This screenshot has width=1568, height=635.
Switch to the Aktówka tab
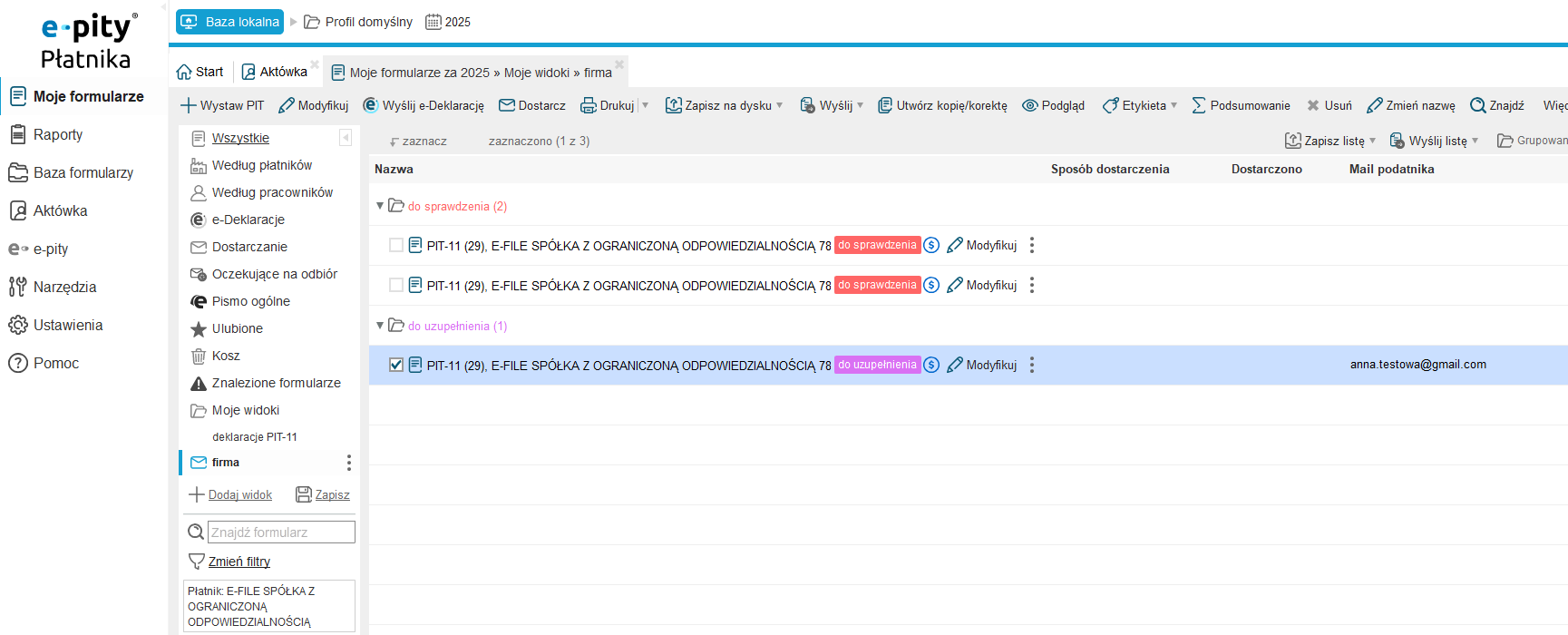[x=275, y=72]
